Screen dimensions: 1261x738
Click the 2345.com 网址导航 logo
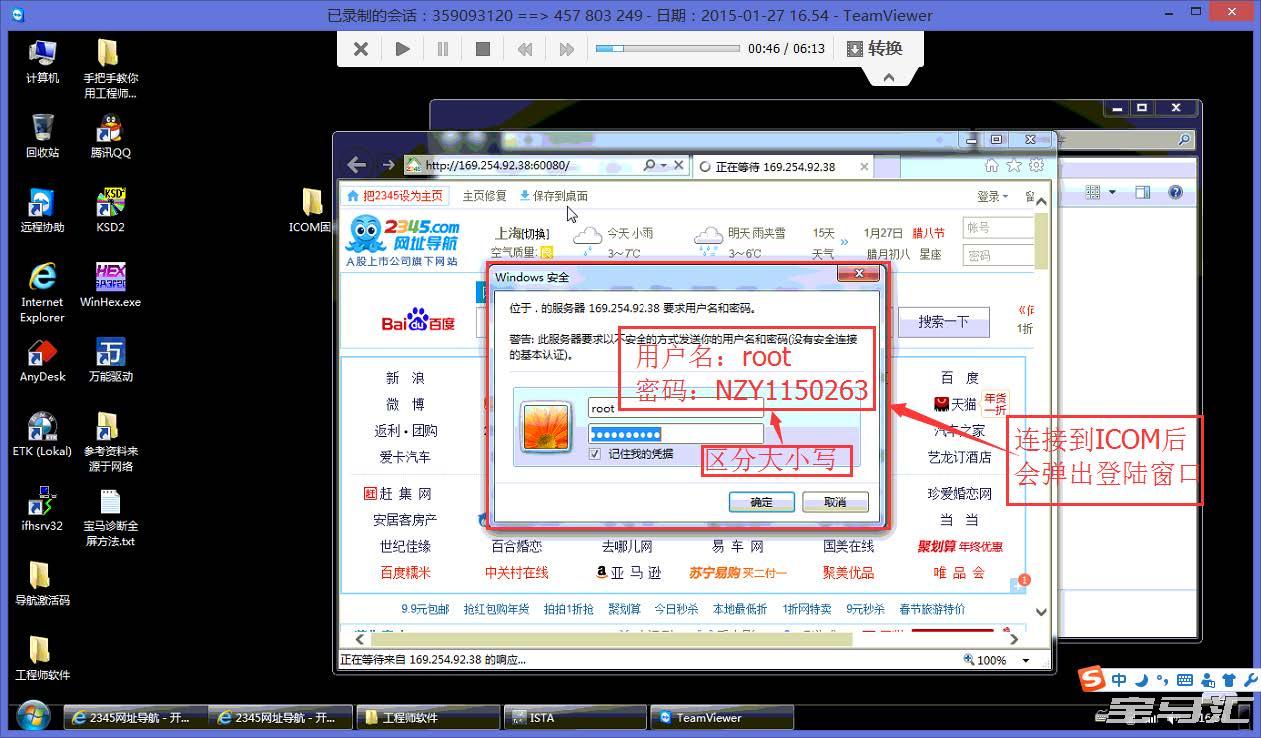(x=403, y=240)
